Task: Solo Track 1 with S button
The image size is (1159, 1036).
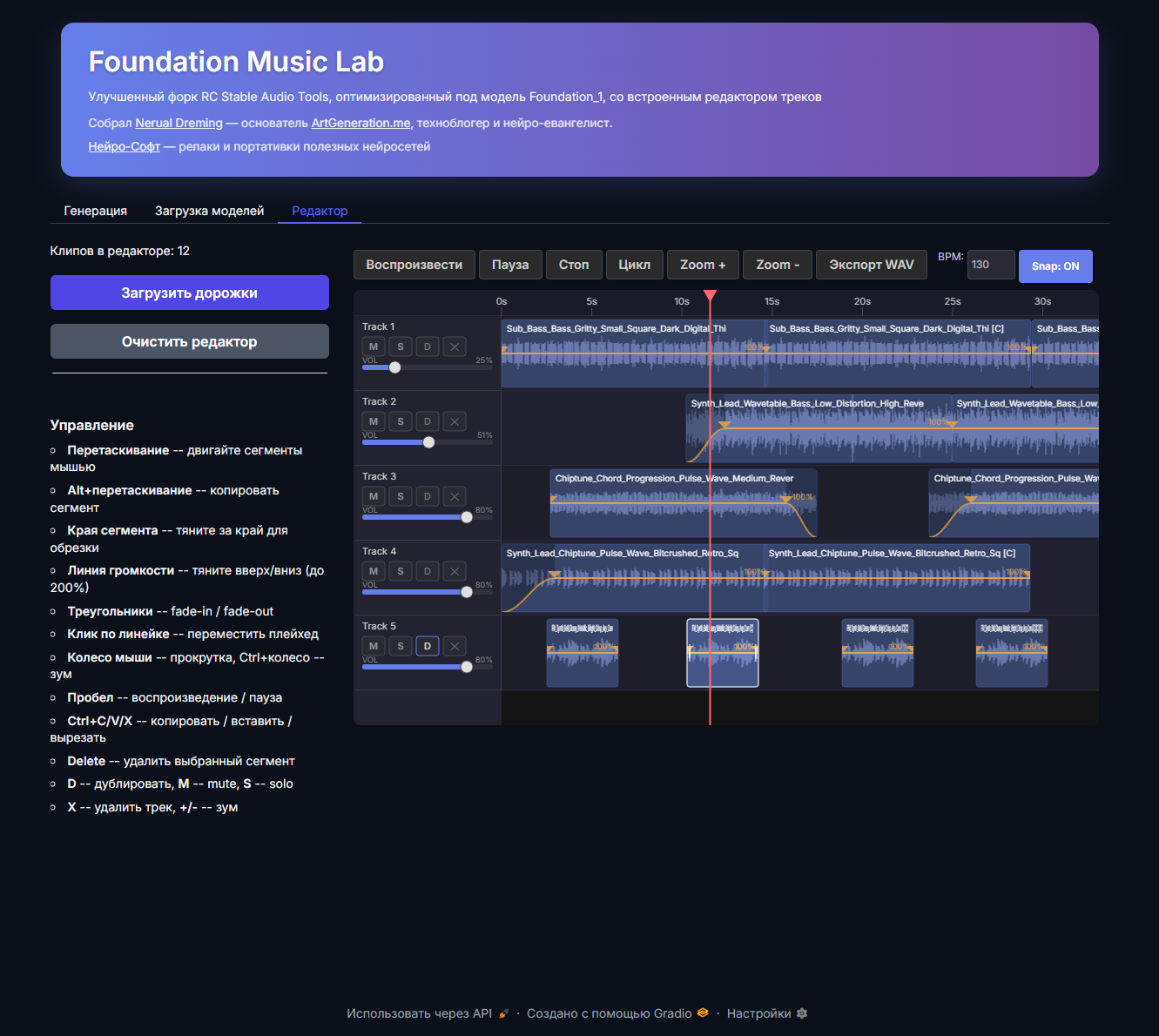Action: (401, 346)
